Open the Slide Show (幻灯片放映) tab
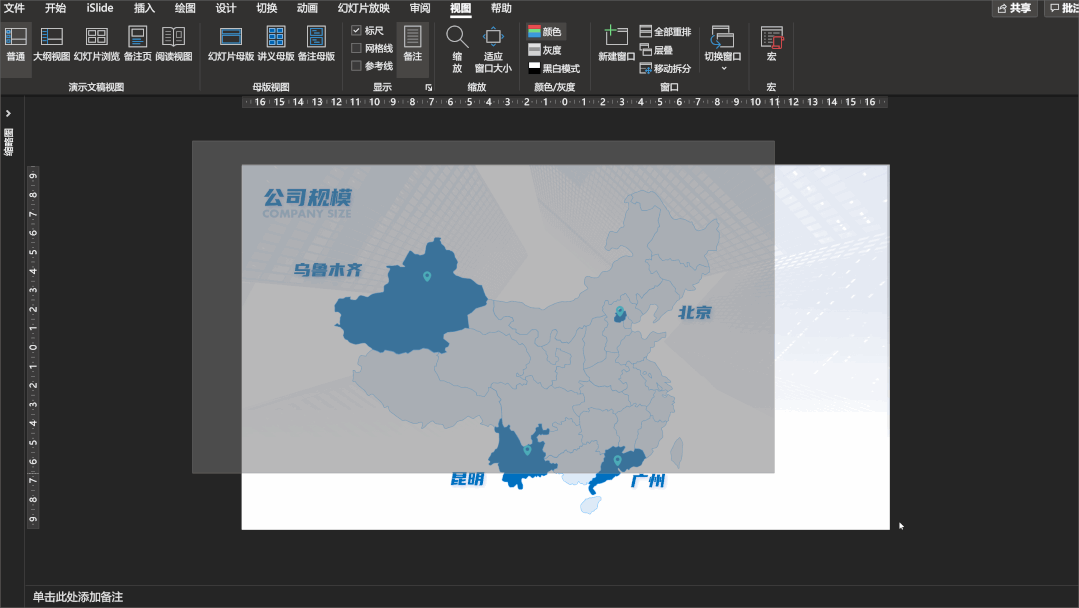Image resolution: width=1079 pixels, height=608 pixels. tap(363, 8)
